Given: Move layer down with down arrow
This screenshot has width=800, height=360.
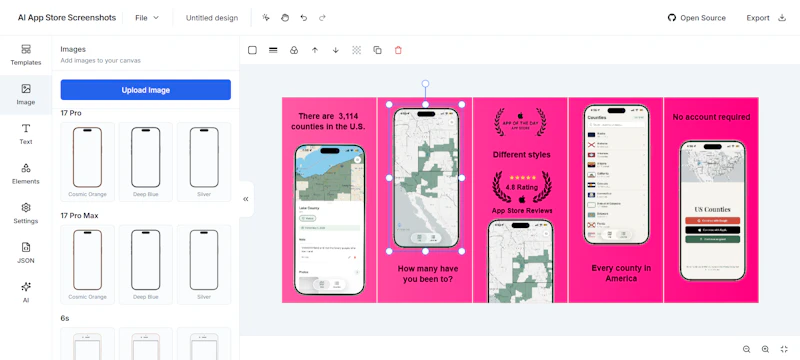Looking at the screenshot, I should click(x=336, y=50).
